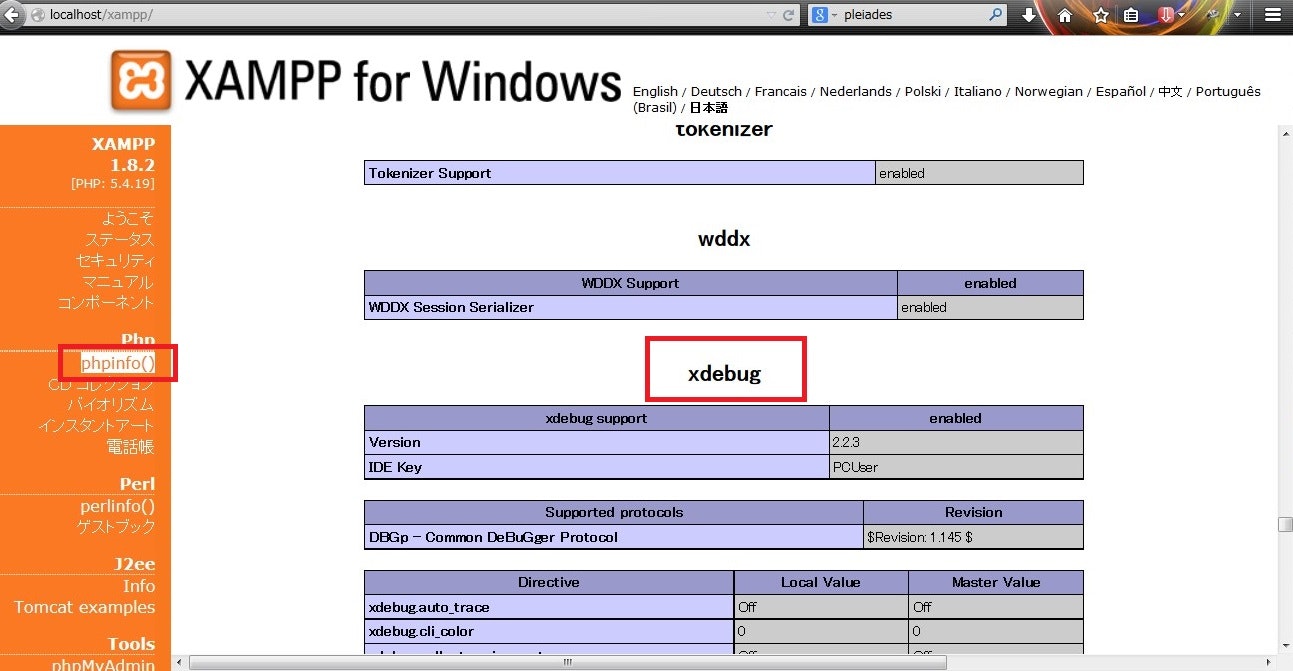This screenshot has height=671, width=1293.
Task: Click the horizontal scrollbar thumb
Action: (x=568, y=662)
